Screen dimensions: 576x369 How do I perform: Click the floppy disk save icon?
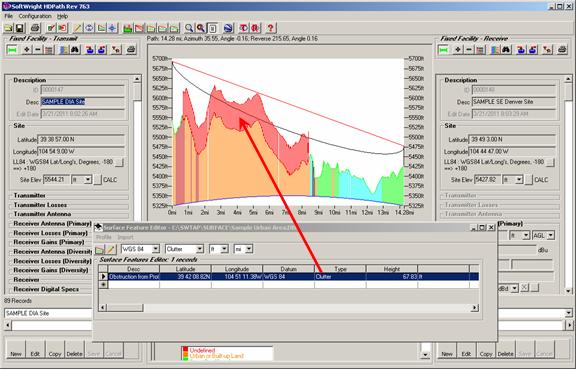coord(20,28)
